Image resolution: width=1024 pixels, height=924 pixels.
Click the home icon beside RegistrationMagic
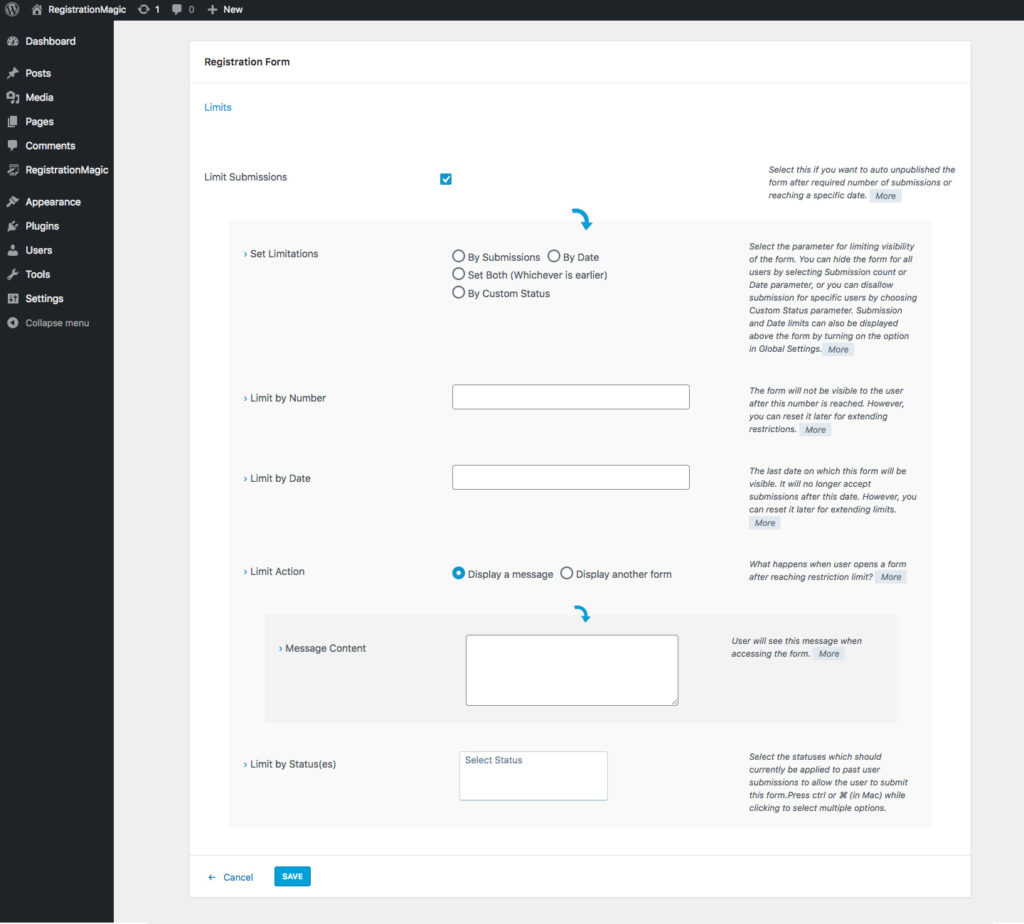tap(37, 9)
